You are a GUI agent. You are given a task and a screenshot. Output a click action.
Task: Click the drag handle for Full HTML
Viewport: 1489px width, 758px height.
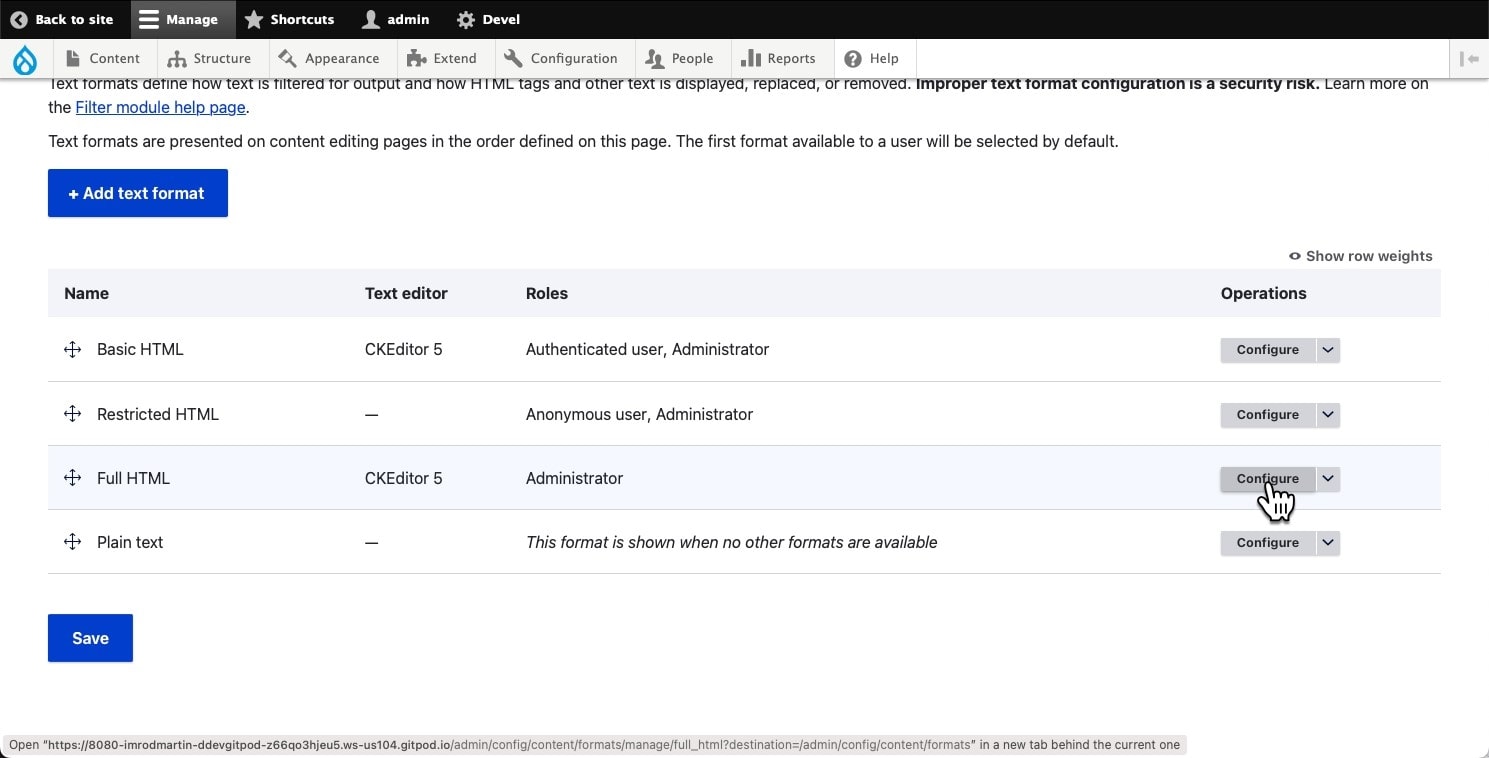point(72,478)
